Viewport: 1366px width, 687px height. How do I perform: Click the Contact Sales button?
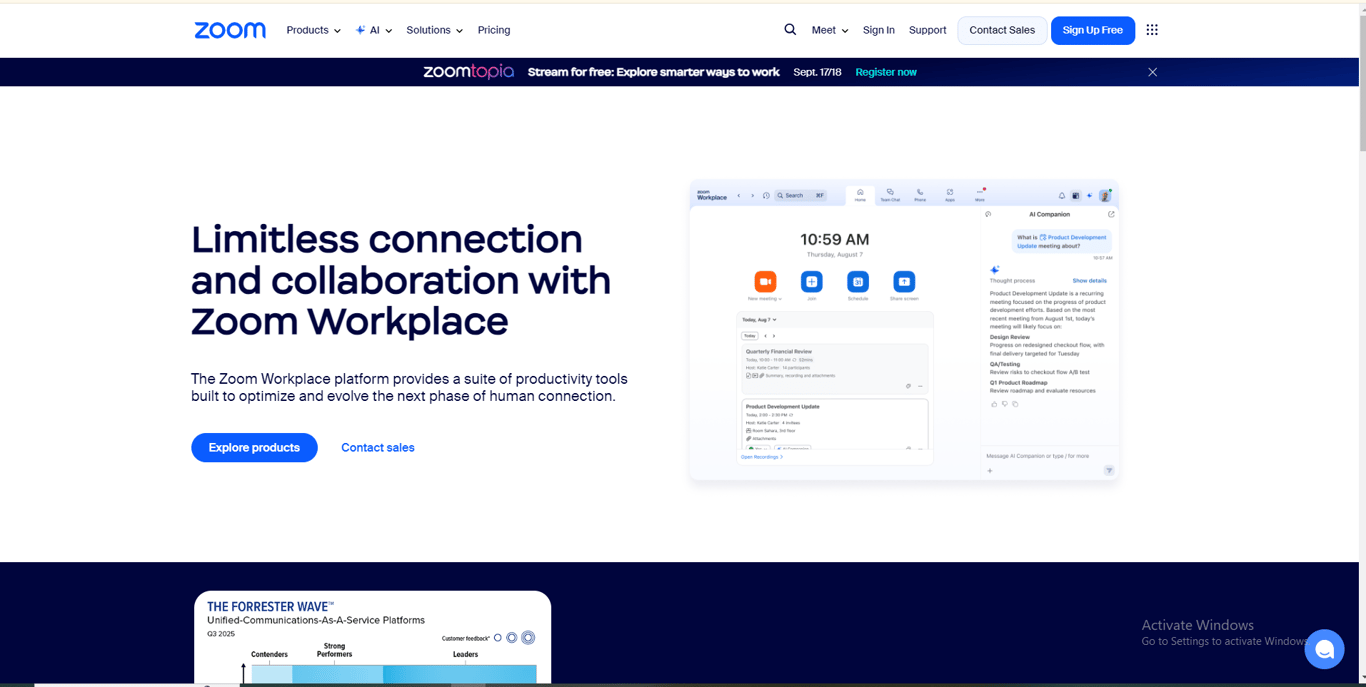1002,30
